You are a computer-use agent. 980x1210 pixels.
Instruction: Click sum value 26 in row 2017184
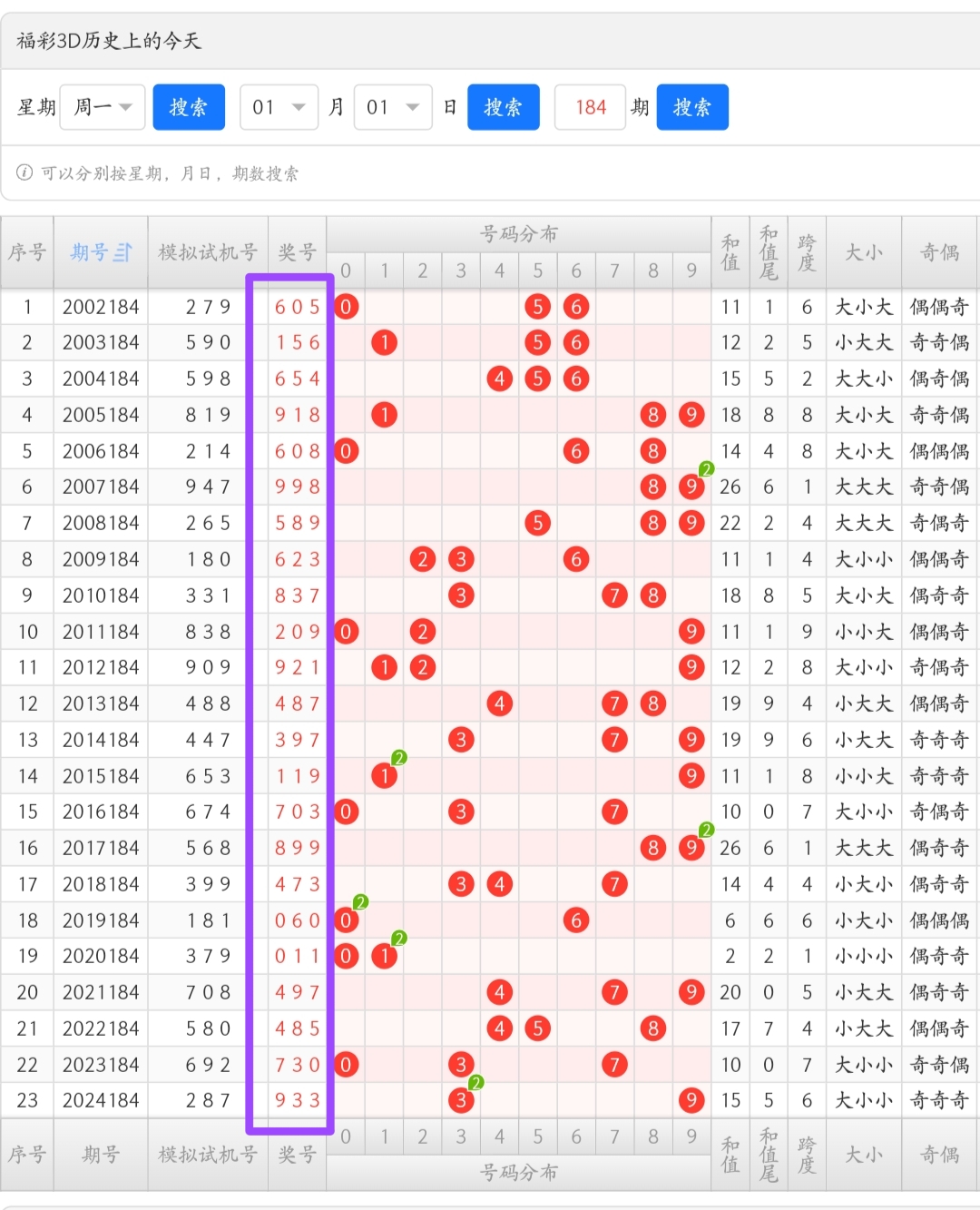coord(730,848)
